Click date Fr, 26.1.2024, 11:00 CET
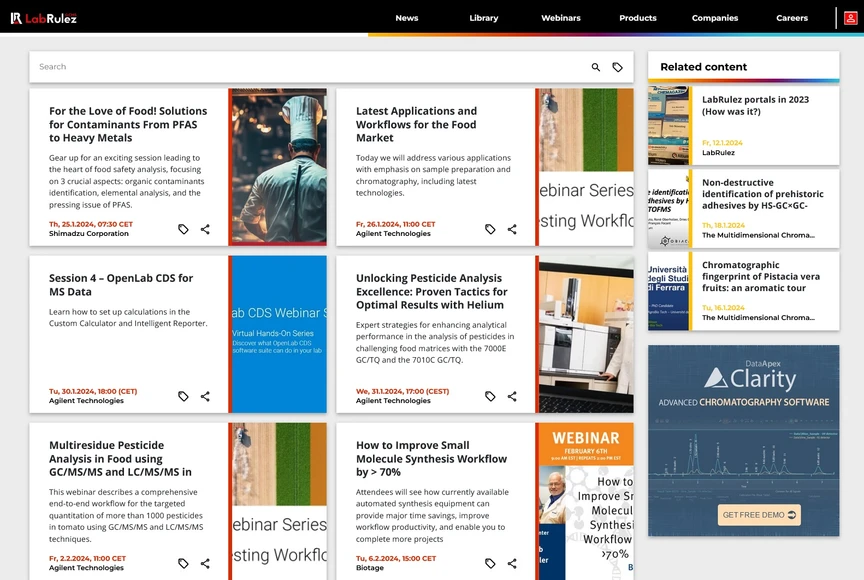This screenshot has height=580, width=864. pos(396,224)
